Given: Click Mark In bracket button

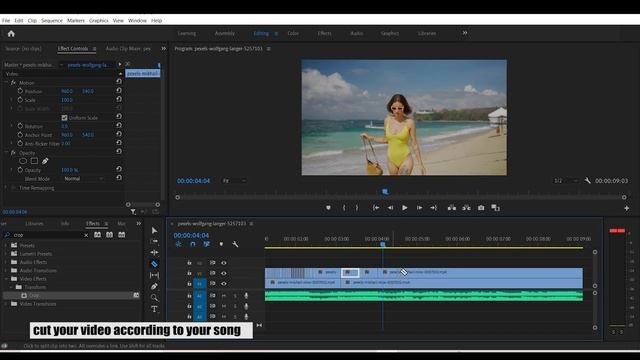Looking at the screenshot, I should [344, 208].
